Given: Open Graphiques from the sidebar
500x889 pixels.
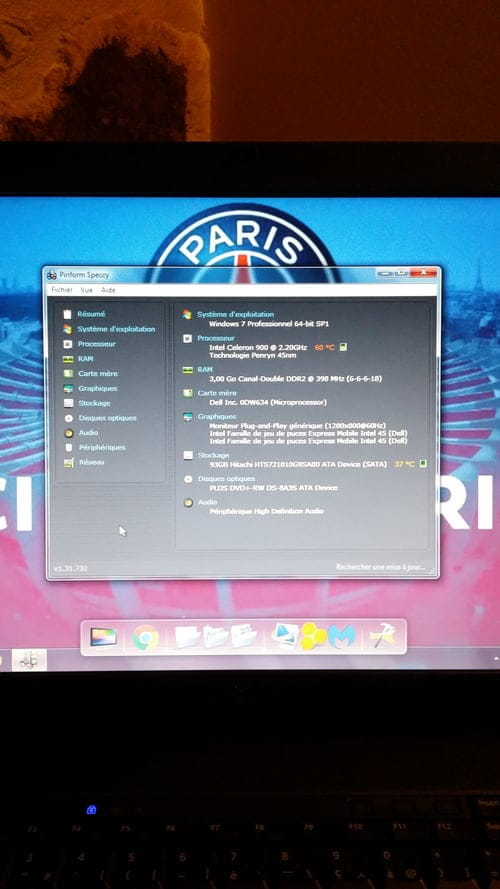Looking at the screenshot, I should coord(98,388).
